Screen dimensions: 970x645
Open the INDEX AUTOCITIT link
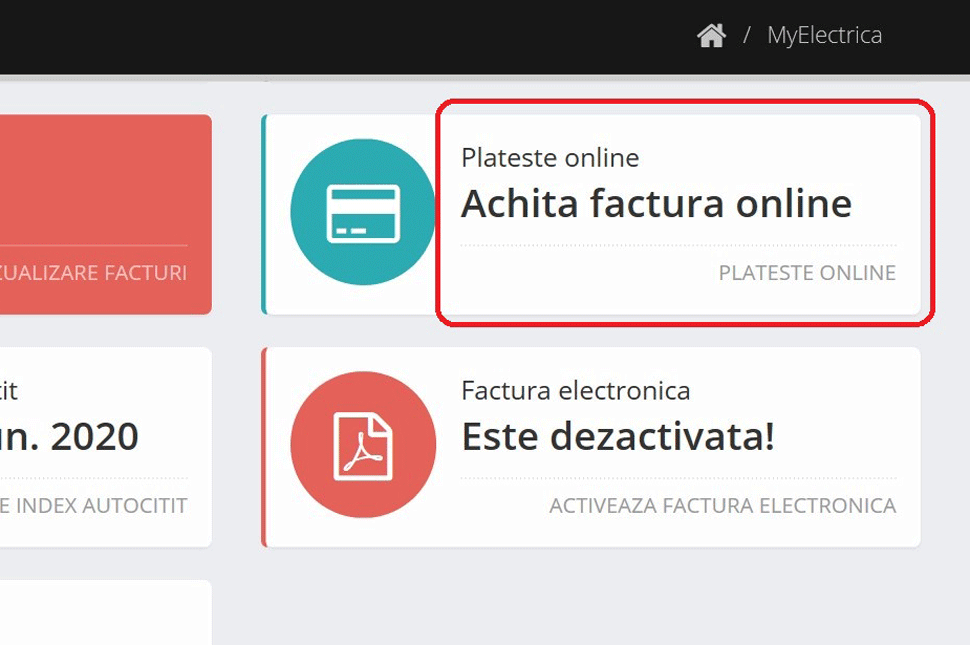tap(94, 506)
